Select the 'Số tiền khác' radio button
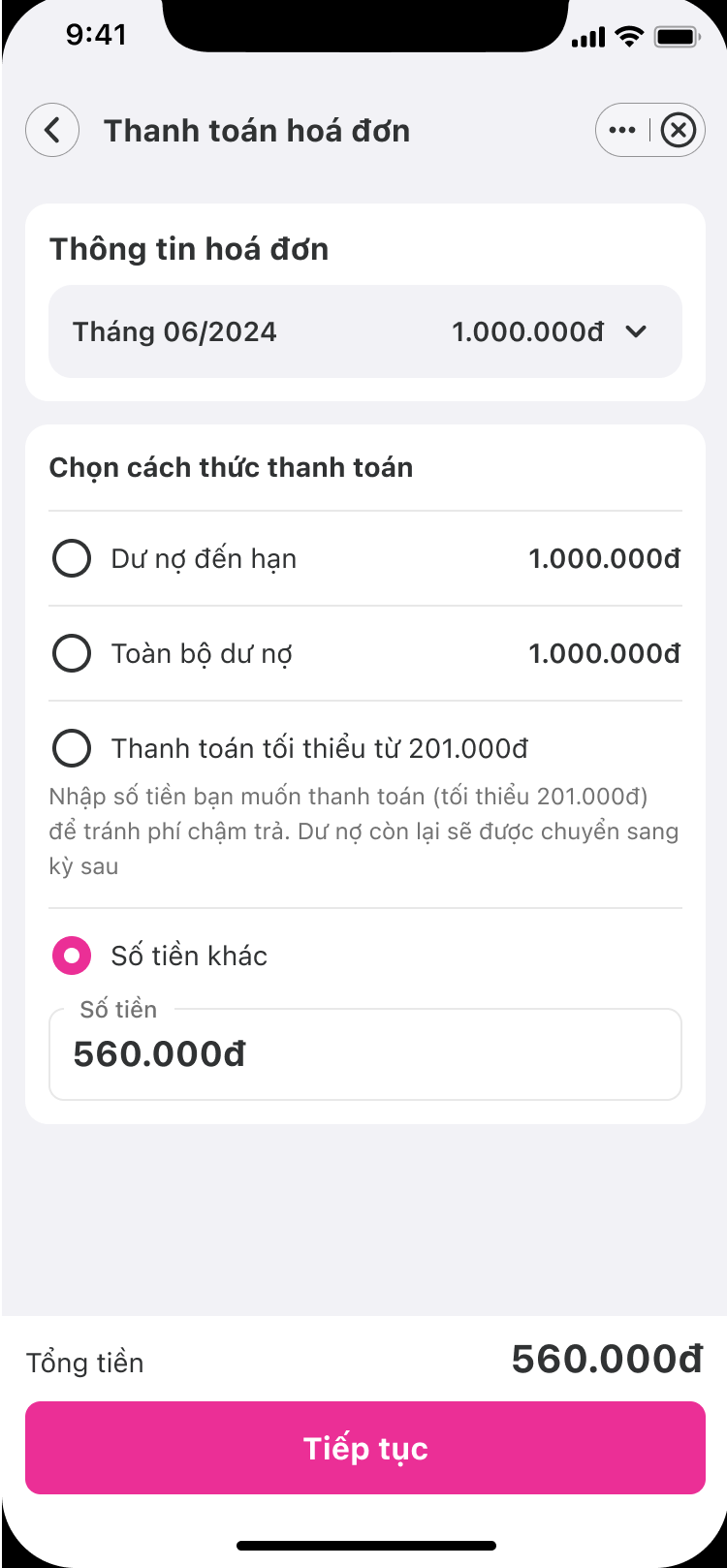 (x=72, y=956)
